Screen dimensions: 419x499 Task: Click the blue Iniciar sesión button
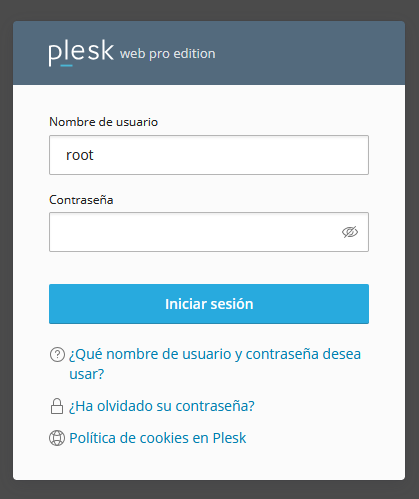point(209,304)
